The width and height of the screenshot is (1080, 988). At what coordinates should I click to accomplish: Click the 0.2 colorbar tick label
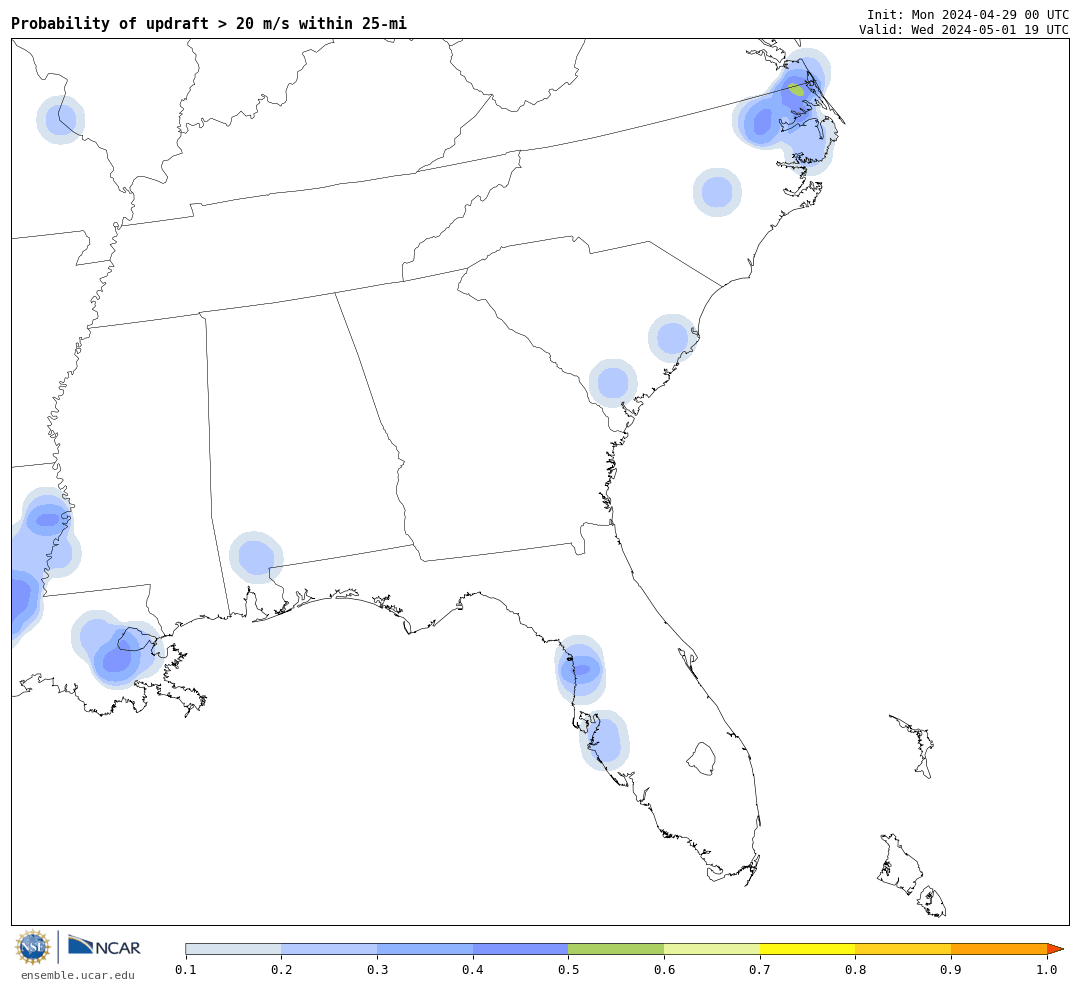point(282,970)
